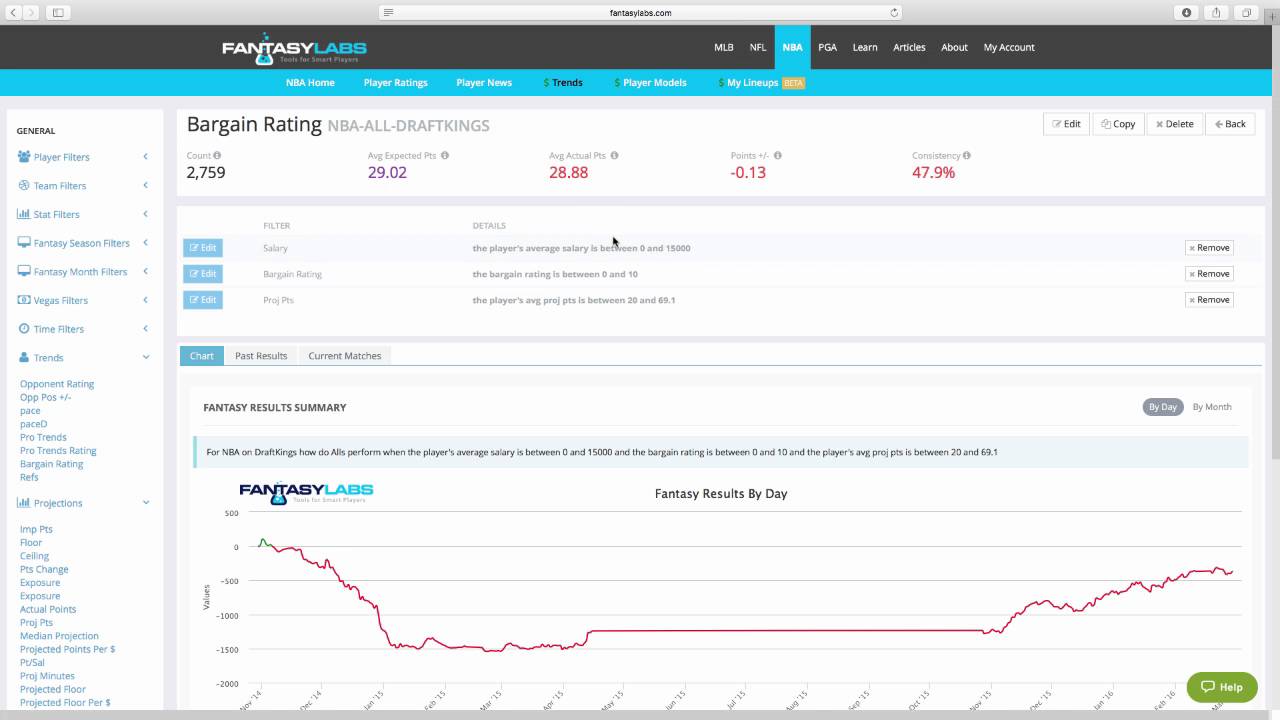Click the info icon beside Consistency
The width and height of the screenshot is (1280, 720).
966,156
